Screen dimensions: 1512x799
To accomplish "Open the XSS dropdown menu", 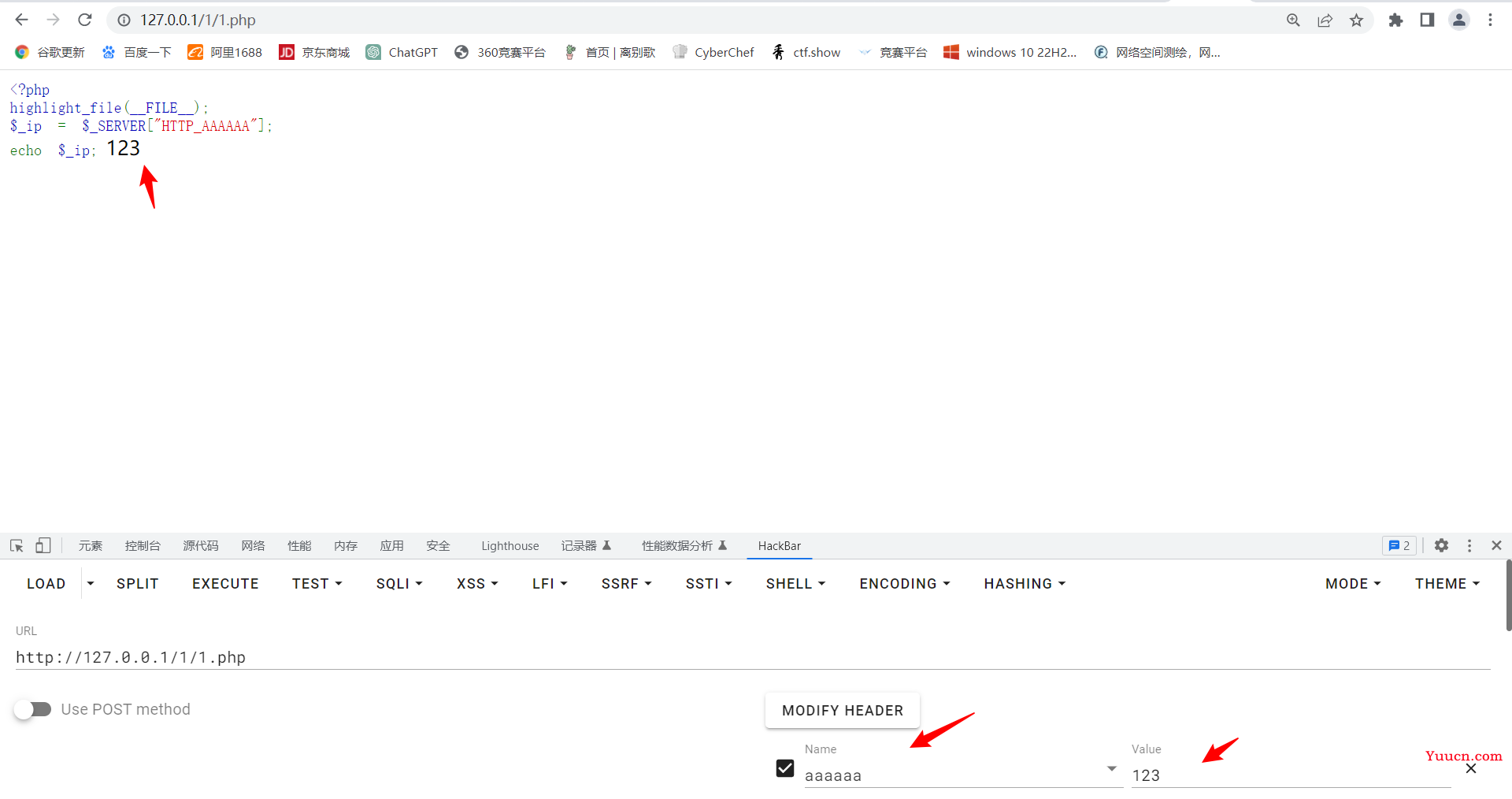I will (477, 584).
